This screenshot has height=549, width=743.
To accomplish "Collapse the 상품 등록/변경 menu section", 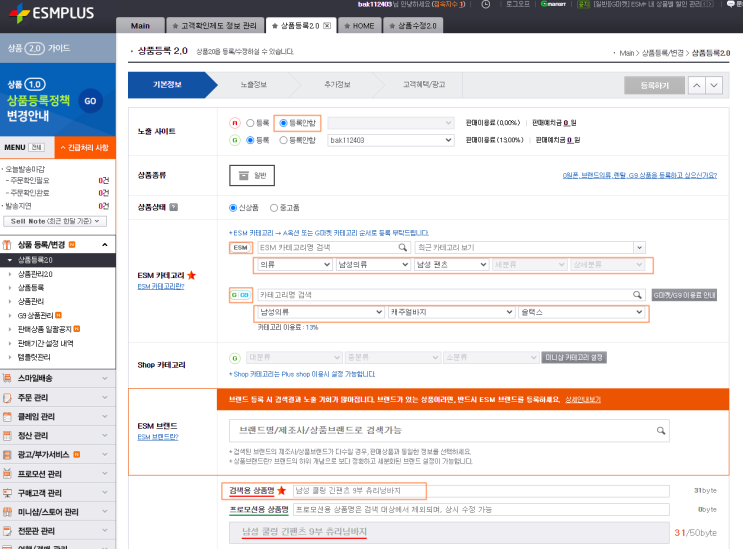I will tap(105, 245).
